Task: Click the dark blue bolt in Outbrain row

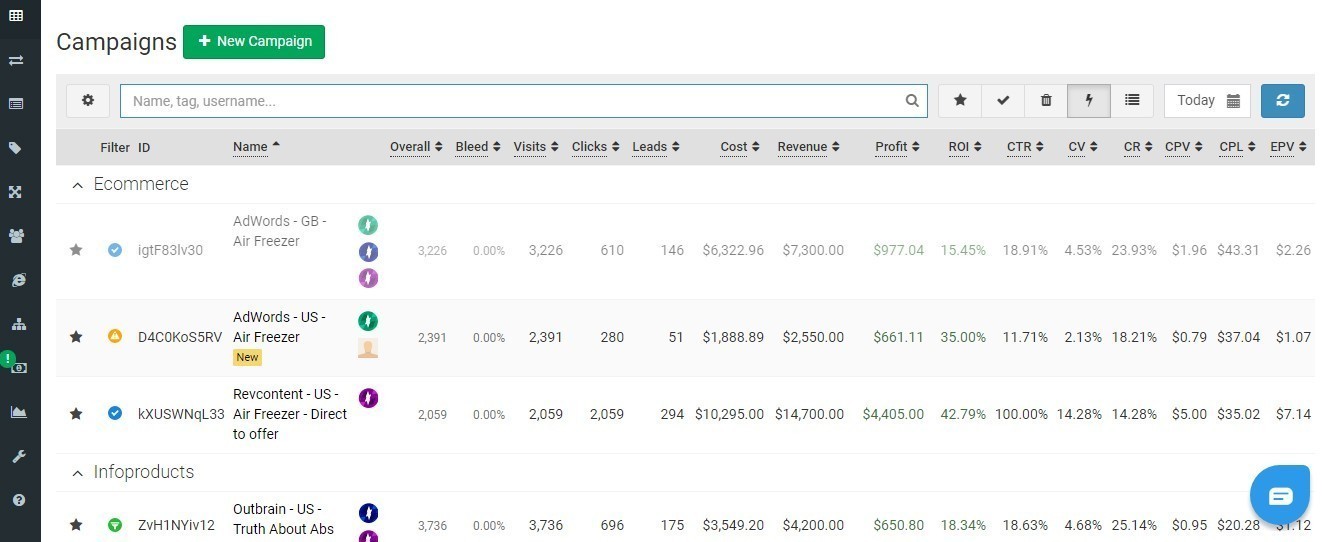Action: click(368, 513)
